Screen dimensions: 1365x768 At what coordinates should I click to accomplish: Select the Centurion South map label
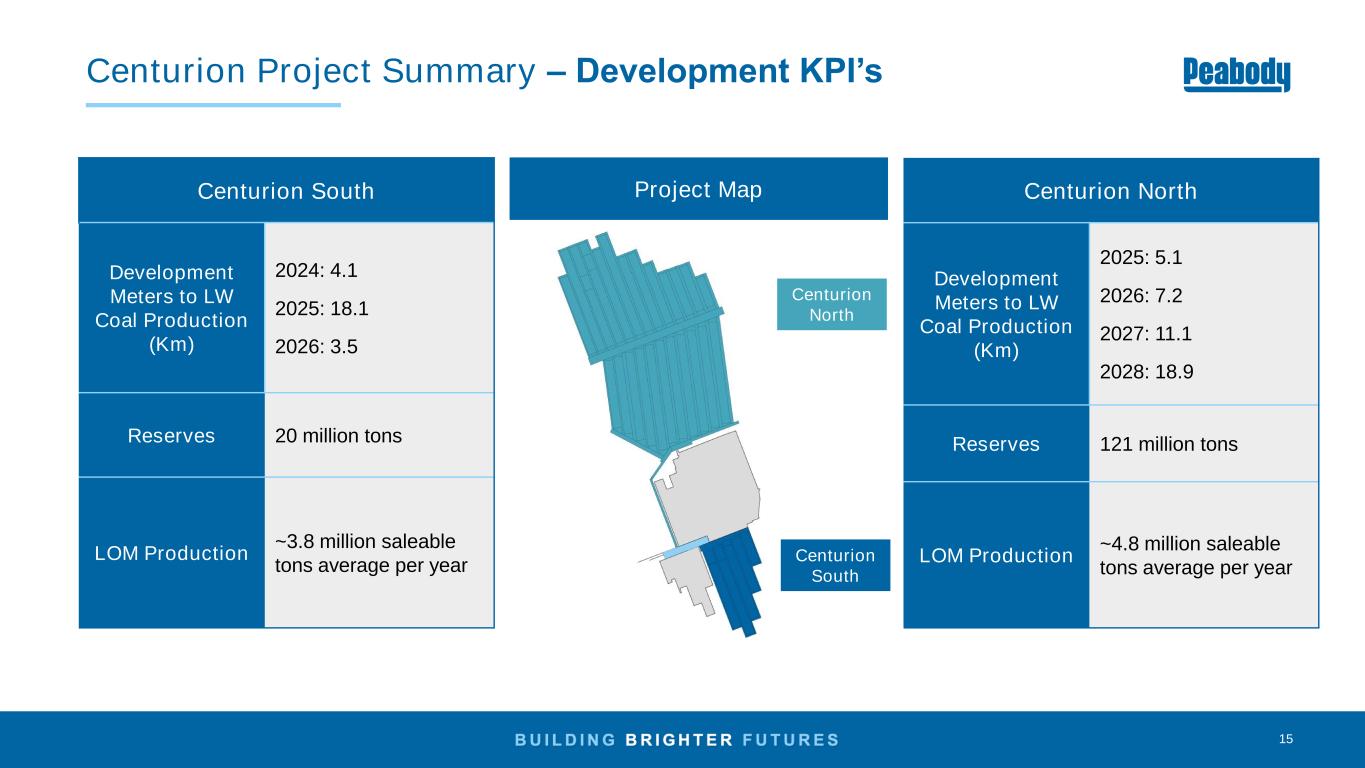coord(835,565)
